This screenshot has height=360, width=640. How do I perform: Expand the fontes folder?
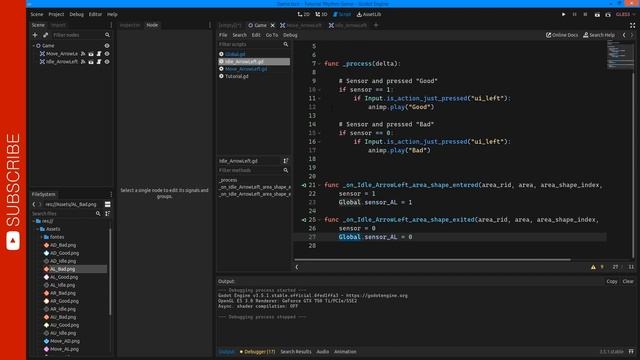click(x=41, y=237)
